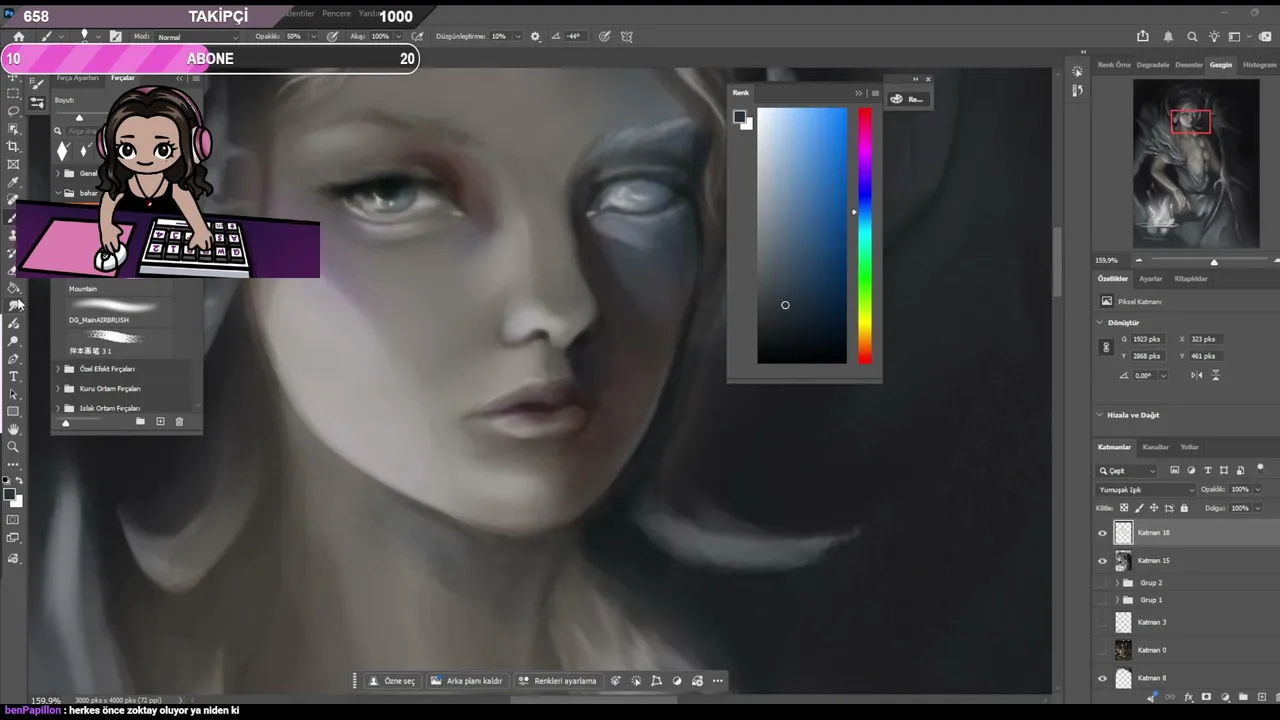Select the Type tool
This screenshot has width=1280, height=720.
(14, 377)
